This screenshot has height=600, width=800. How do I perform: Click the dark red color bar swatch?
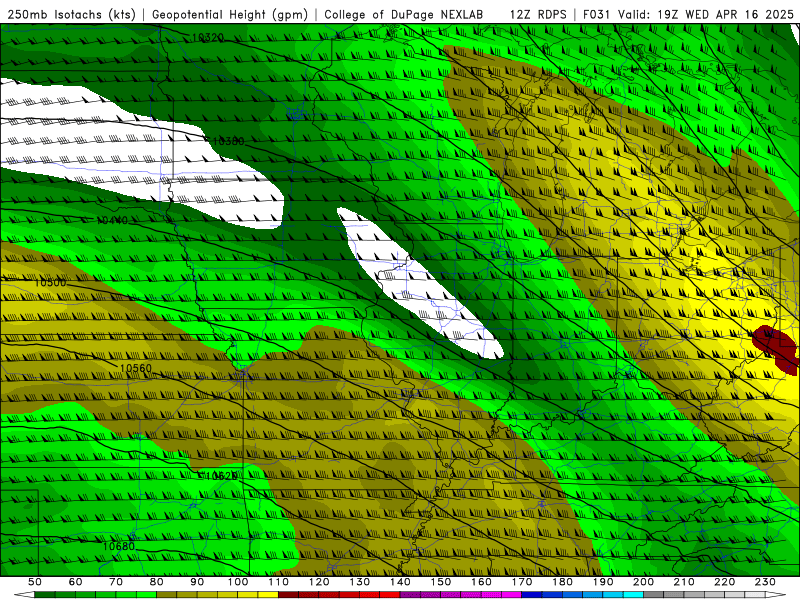click(288, 595)
